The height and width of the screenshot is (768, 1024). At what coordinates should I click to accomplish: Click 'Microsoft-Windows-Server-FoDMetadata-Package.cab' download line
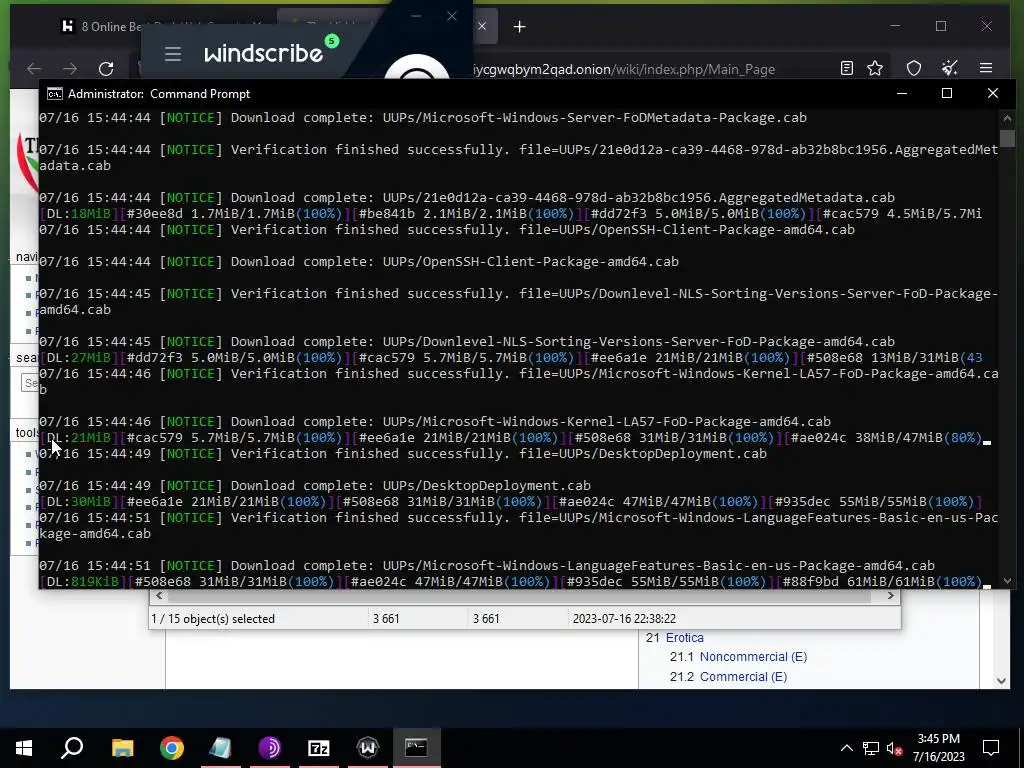point(423,118)
